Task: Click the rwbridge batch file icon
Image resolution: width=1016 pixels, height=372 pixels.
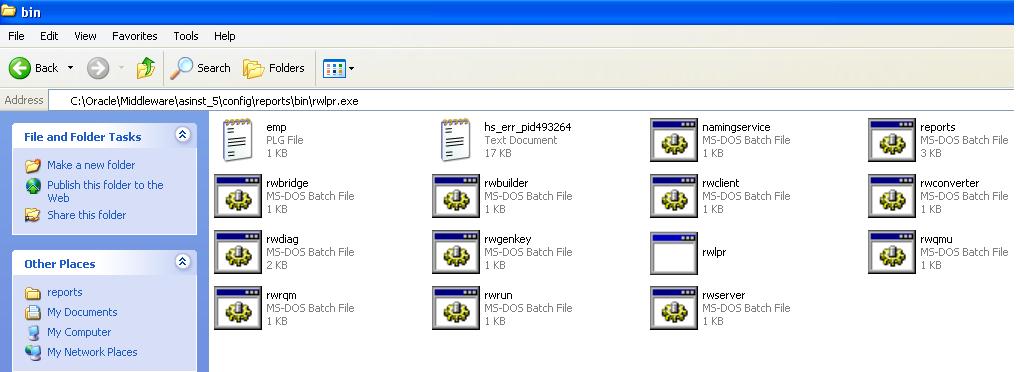Action: 238,196
